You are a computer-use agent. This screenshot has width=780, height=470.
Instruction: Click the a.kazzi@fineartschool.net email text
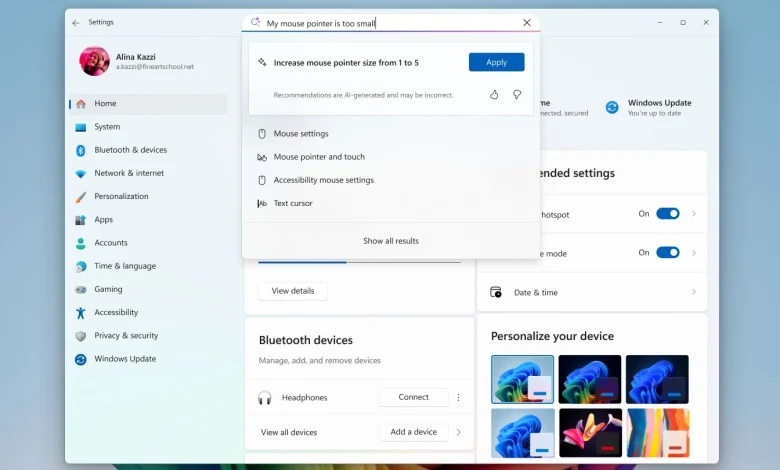pyautogui.click(x=155, y=67)
